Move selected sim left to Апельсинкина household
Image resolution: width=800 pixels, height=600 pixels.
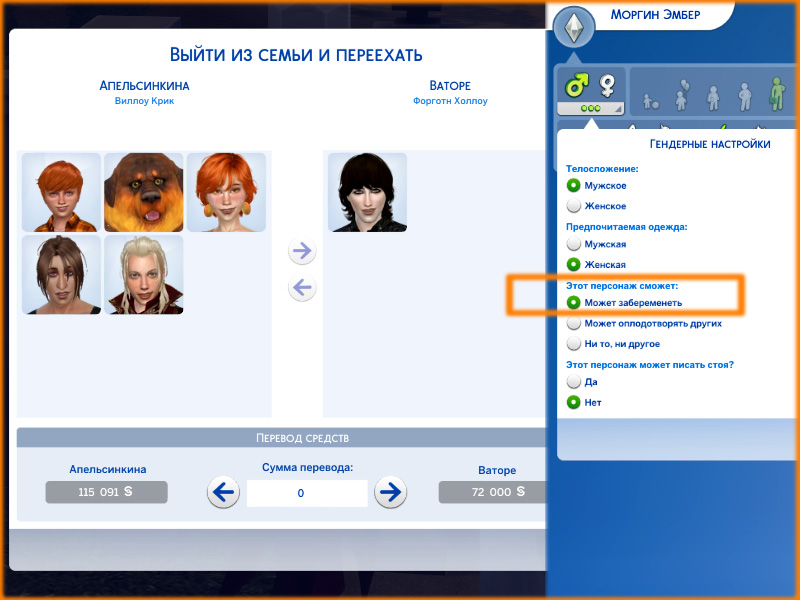coord(302,287)
